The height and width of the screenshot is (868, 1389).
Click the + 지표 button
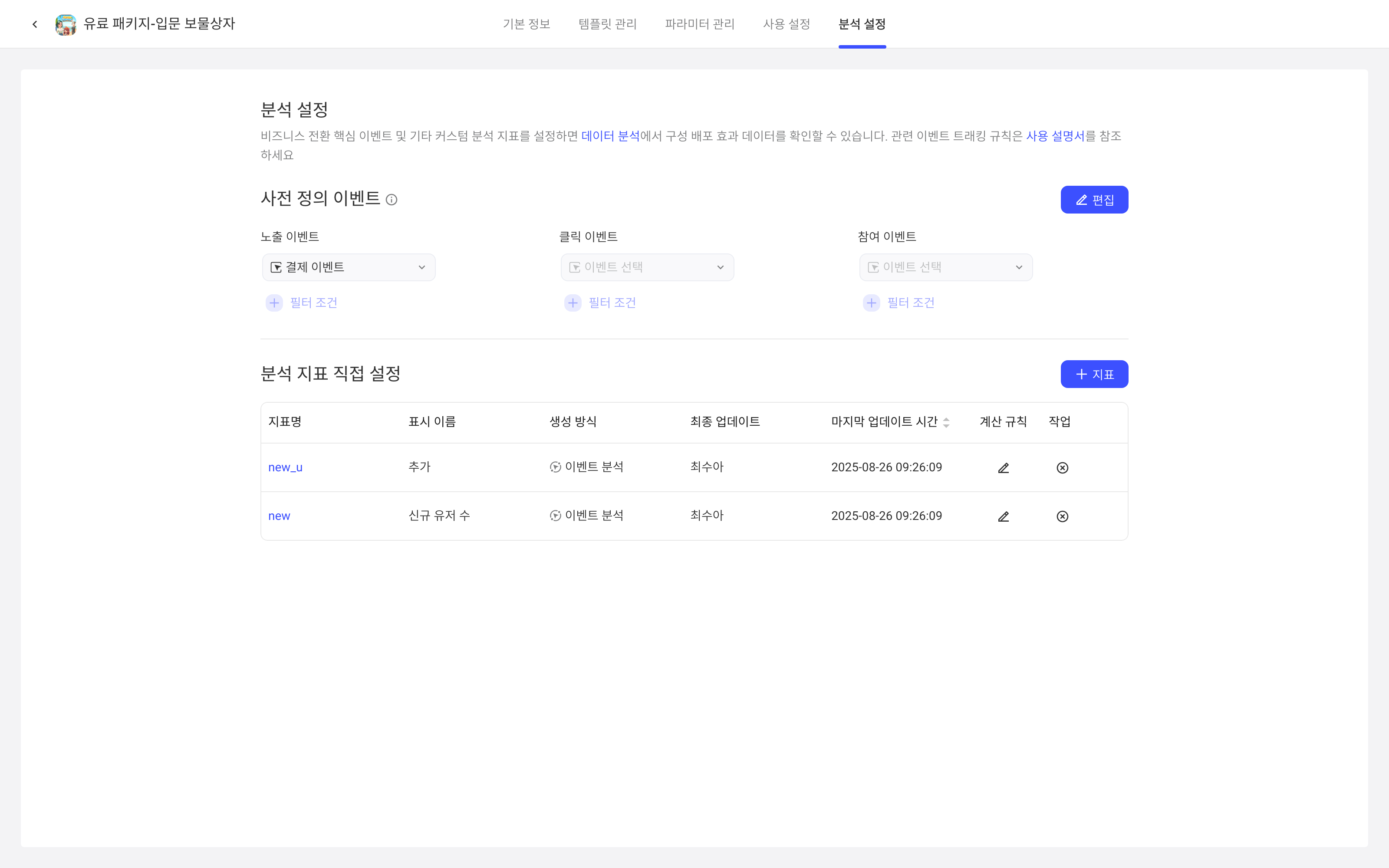[x=1094, y=374]
